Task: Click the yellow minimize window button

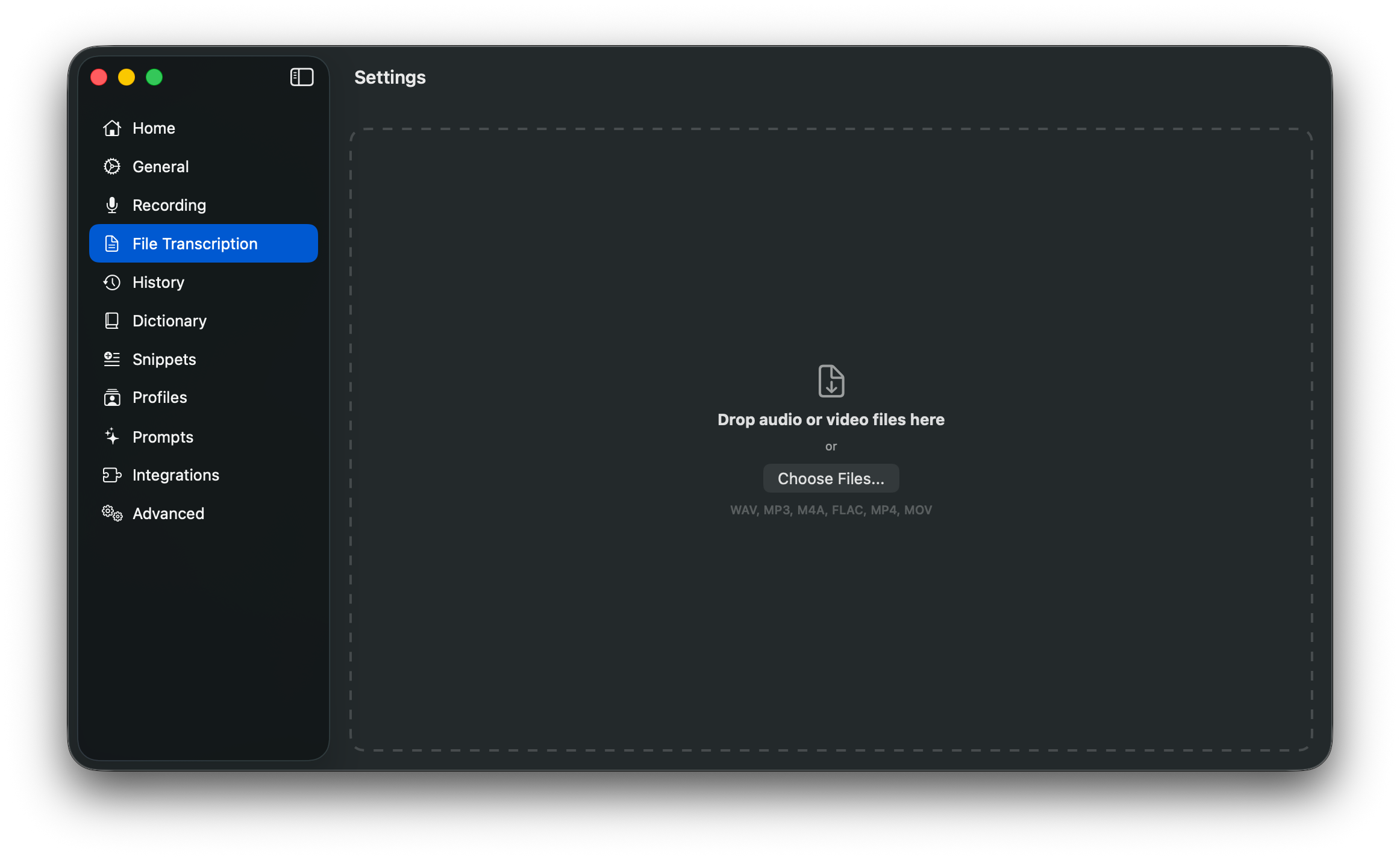Action: 127,77
